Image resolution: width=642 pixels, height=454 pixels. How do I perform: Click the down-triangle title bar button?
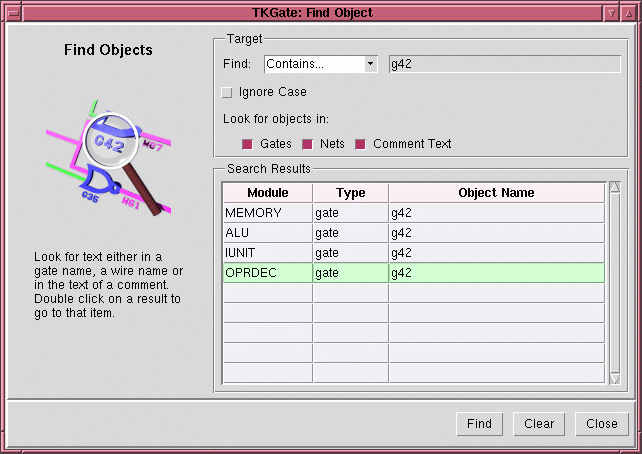tap(611, 12)
